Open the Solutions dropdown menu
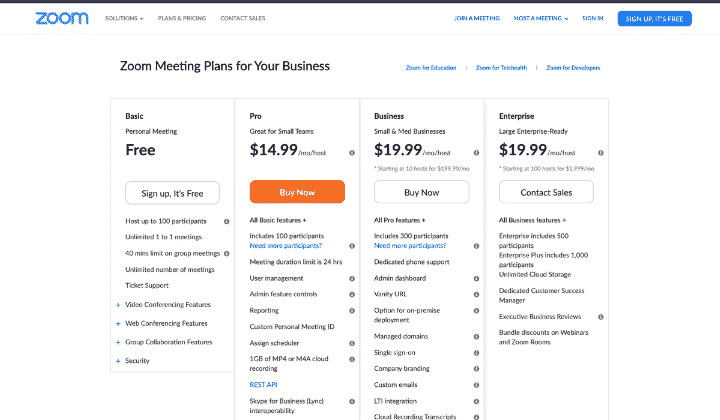Viewport: 720px width, 420px height. tap(124, 18)
